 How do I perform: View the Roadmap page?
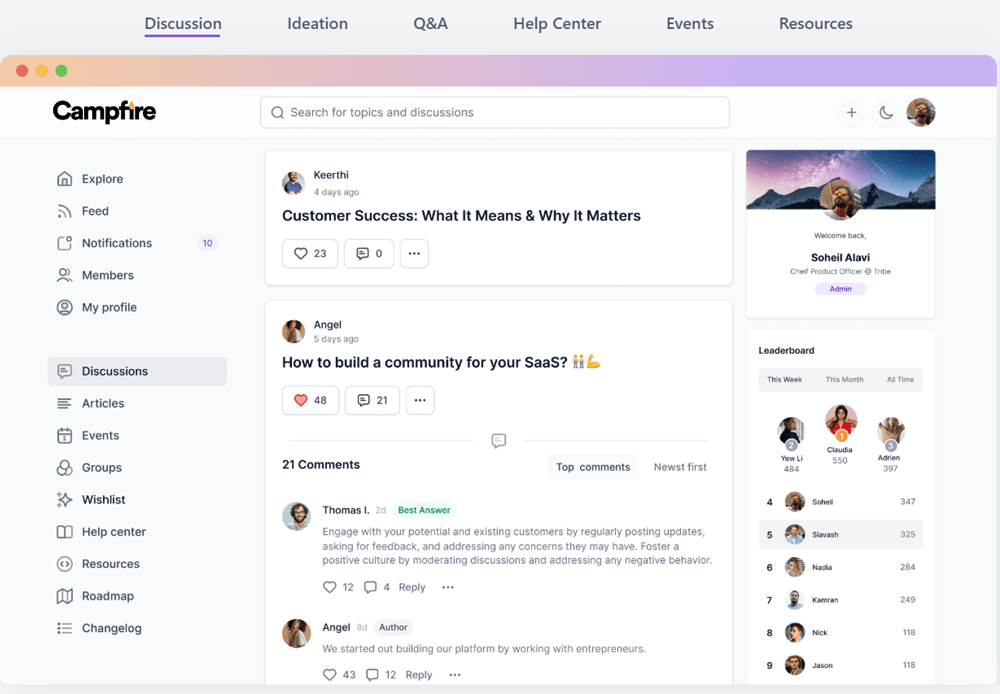107,596
